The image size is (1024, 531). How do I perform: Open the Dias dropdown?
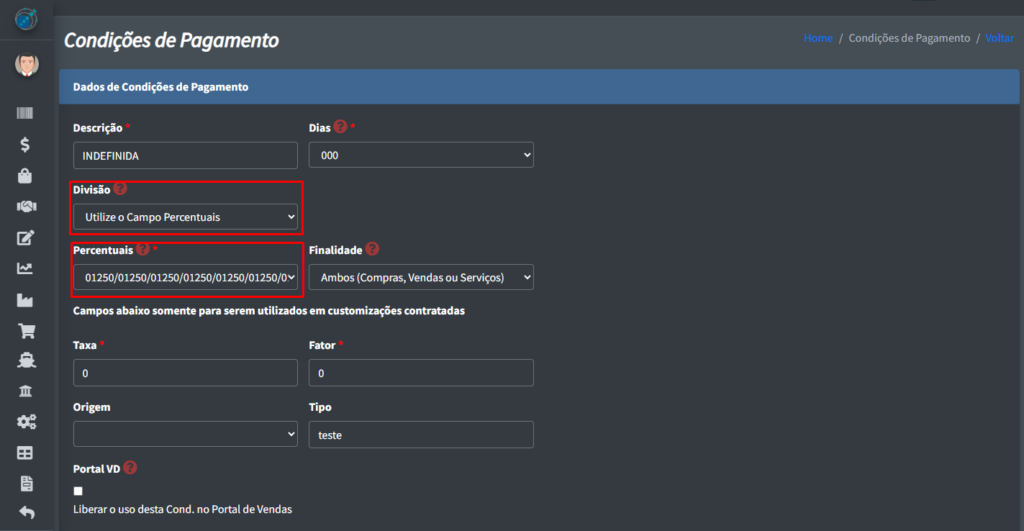tap(421, 155)
